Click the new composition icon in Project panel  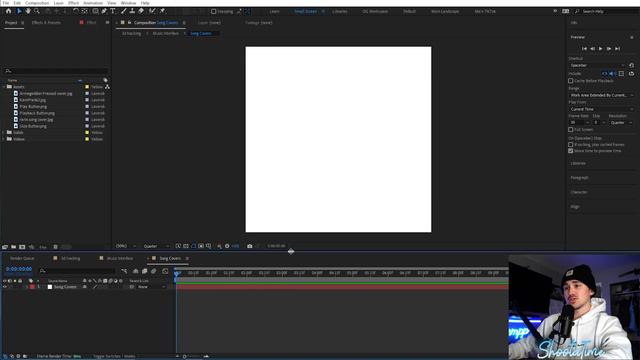pyautogui.click(x=22, y=247)
